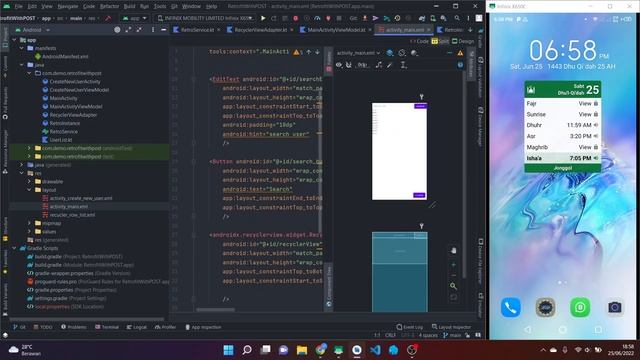Click Expand All in Project panel

coord(129,30)
